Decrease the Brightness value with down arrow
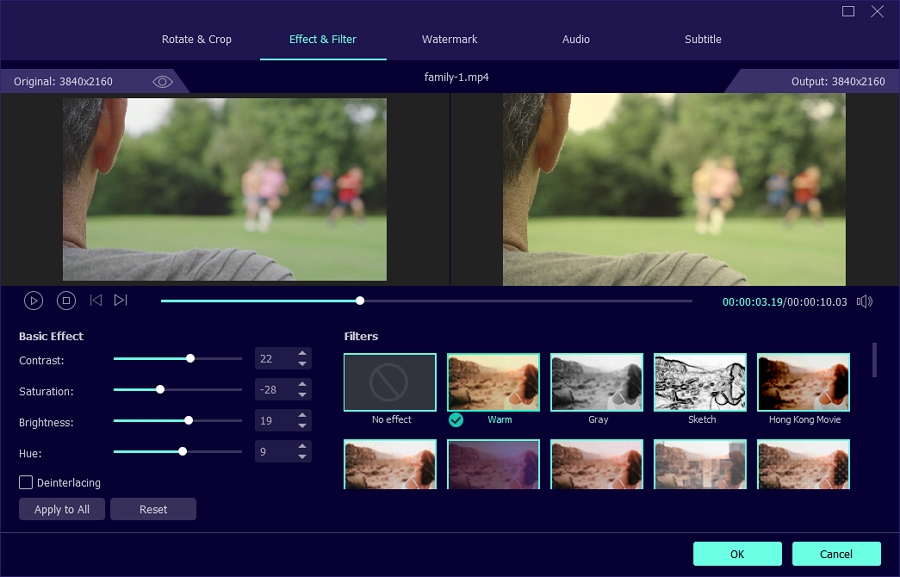The width and height of the screenshot is (900, 577). click(302, 425)
